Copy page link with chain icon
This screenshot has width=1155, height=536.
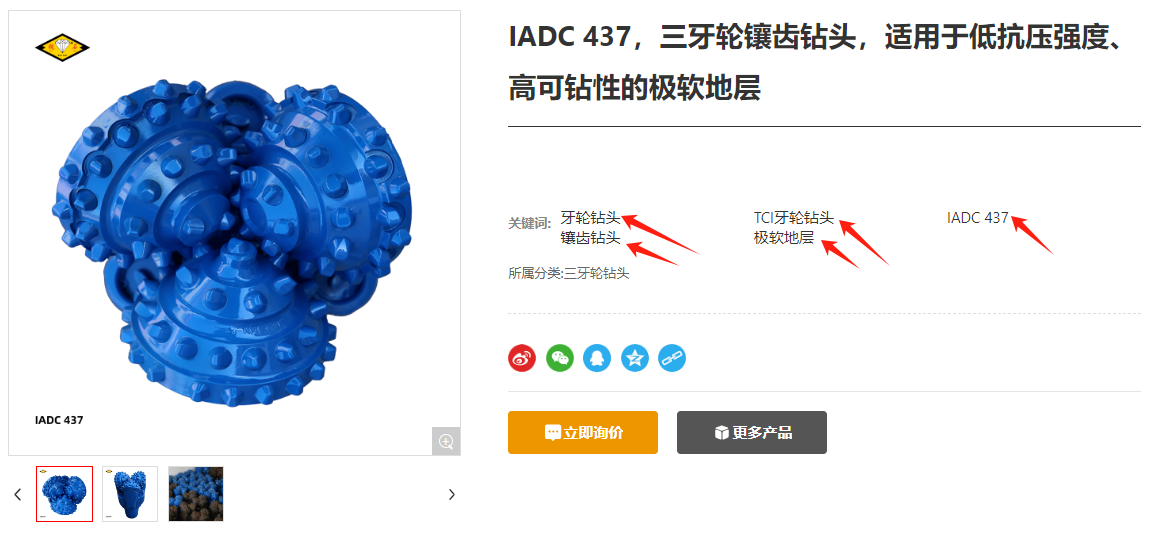pos(672,358)
